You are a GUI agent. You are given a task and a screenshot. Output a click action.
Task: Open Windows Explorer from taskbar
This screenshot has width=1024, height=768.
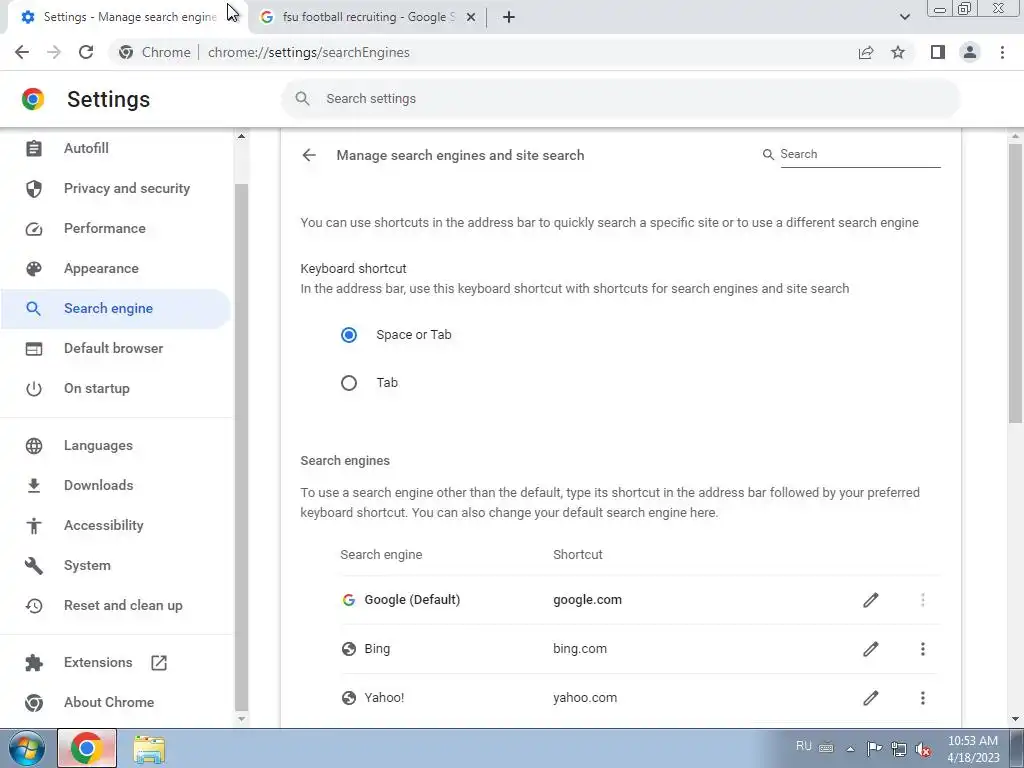149,749
